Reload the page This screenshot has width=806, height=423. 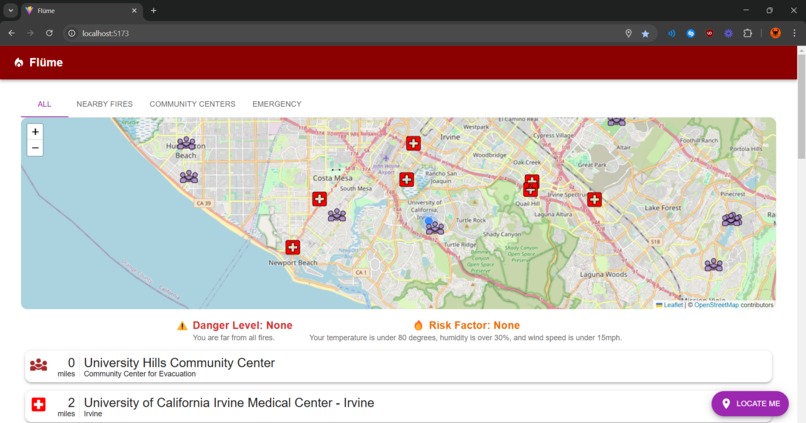click(x=49, y=33)
